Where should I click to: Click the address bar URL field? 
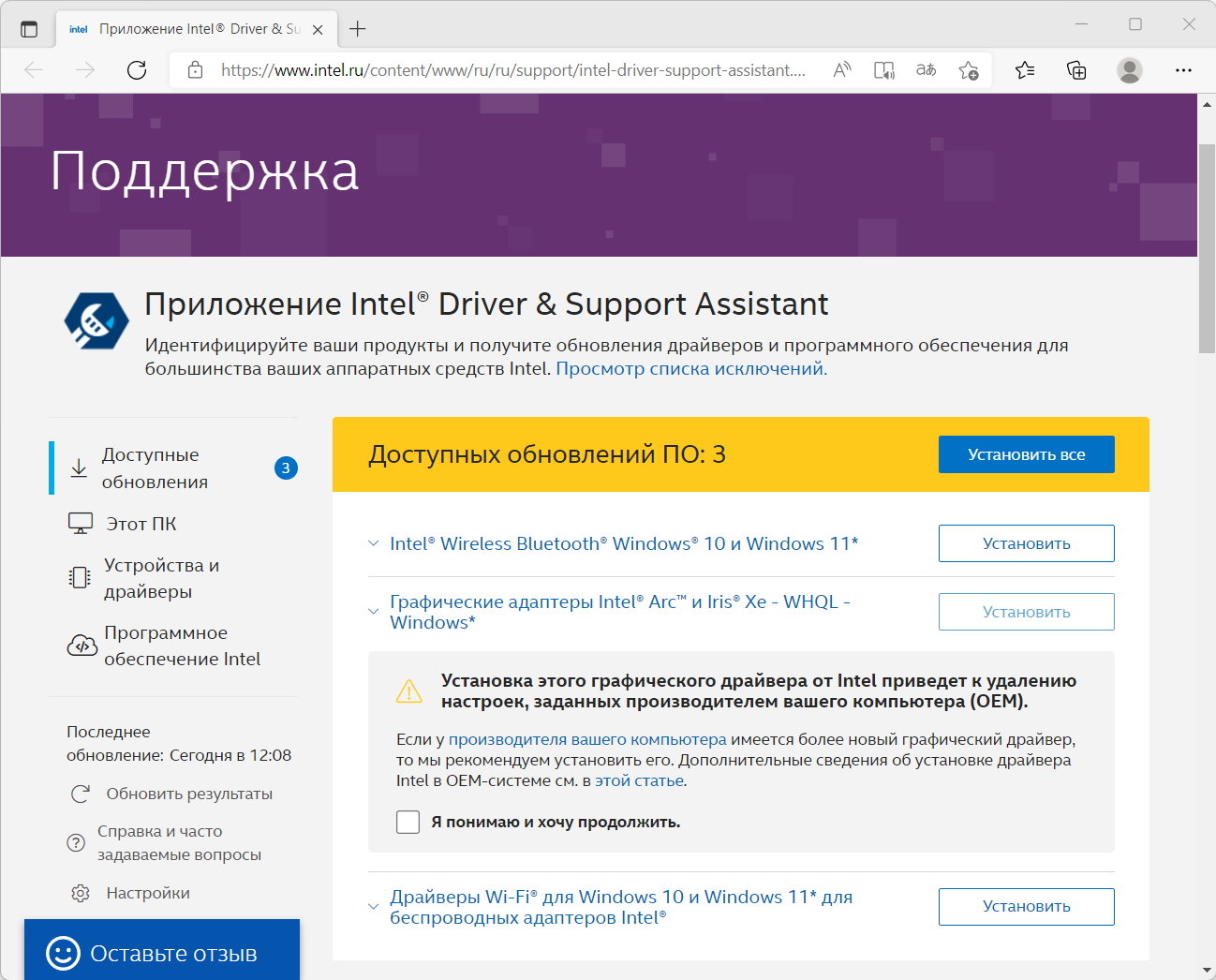click(x=513, y=70)
